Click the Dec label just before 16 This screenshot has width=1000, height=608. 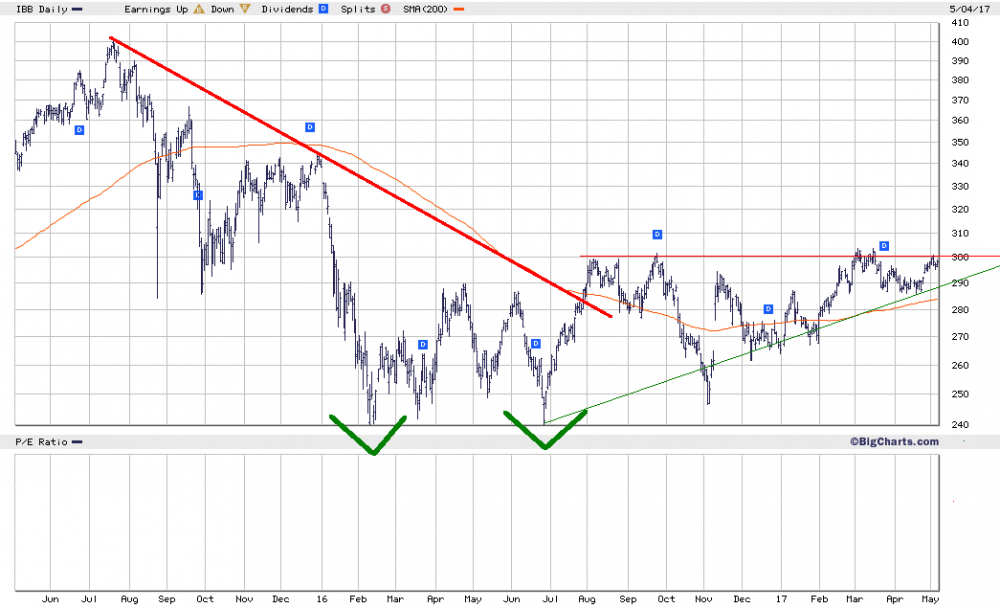coord(281,599)
